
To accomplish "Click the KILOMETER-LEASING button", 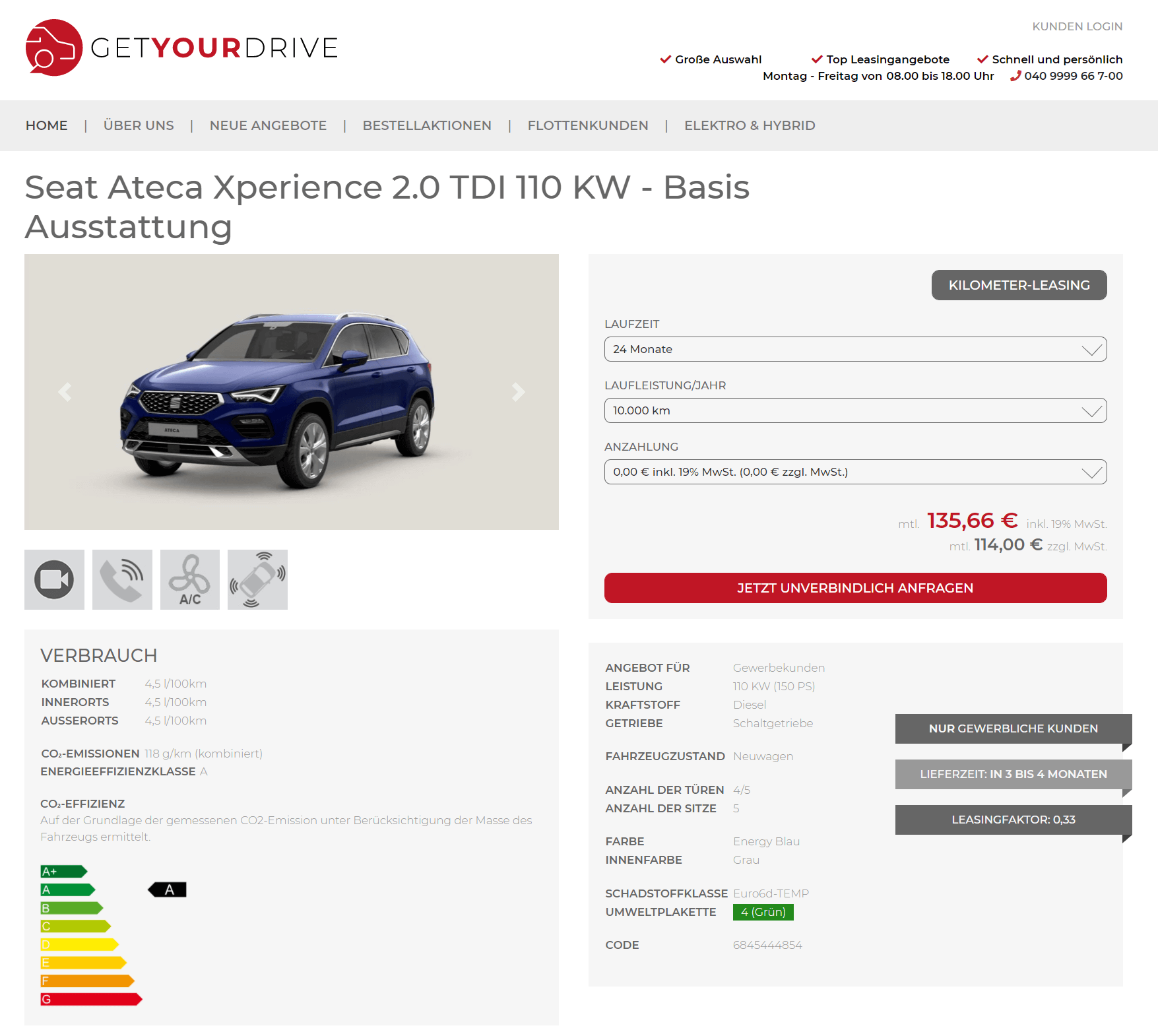I will point(1019,285).
